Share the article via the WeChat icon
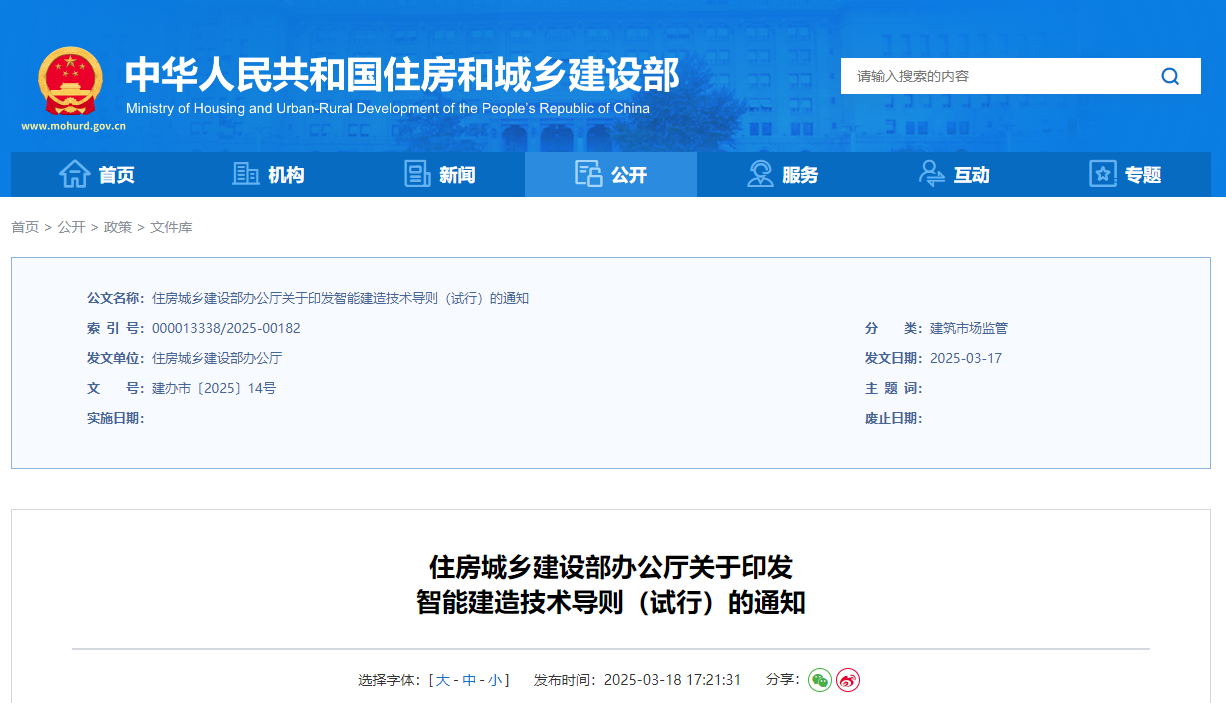The height and width of the screenshot is (703, 1226). point(820,680)
